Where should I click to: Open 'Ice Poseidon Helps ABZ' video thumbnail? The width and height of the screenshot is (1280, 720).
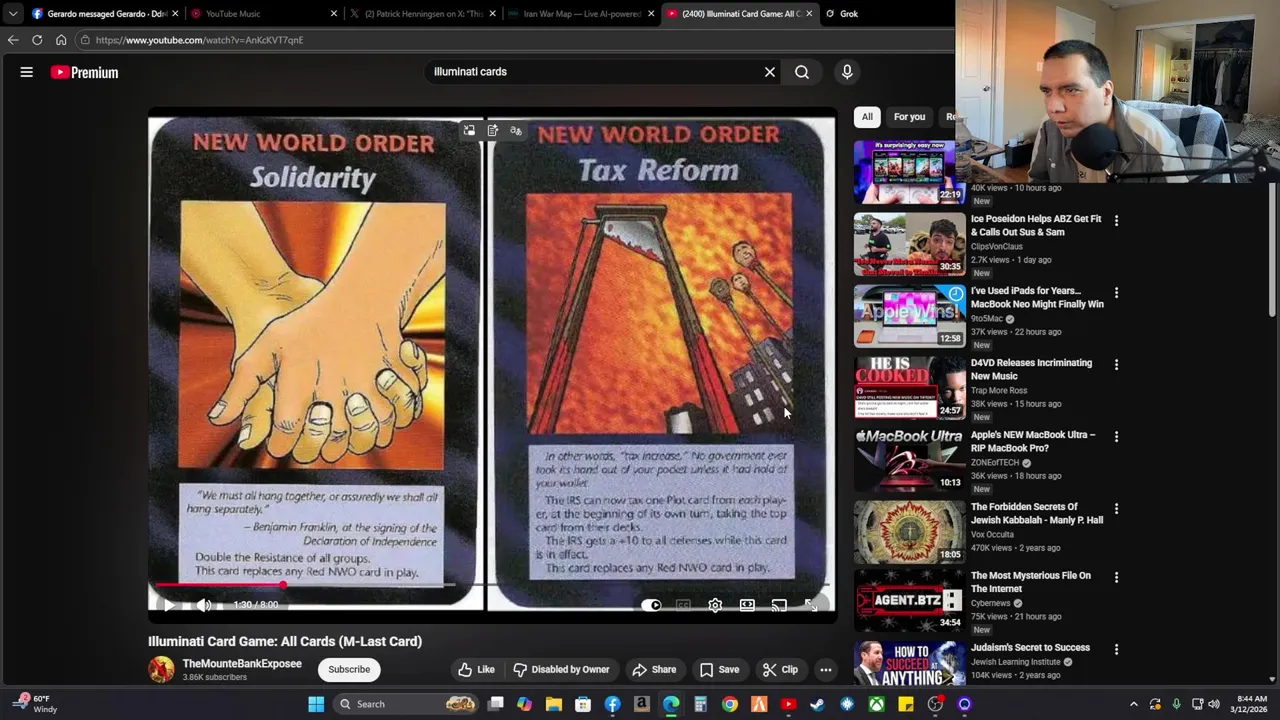(x=909, y=244)
